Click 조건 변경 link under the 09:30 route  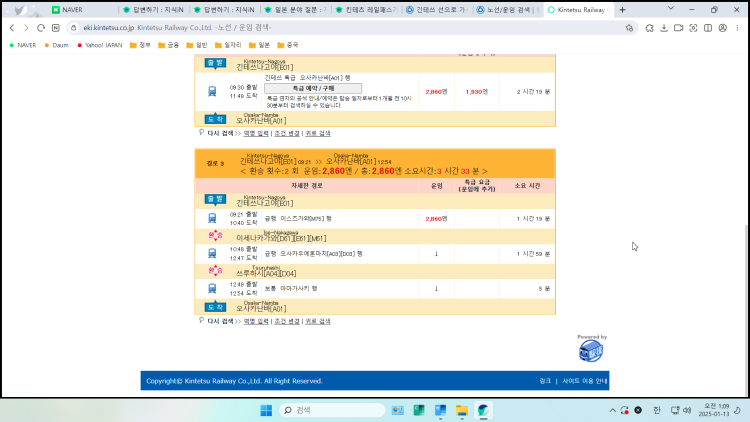[x=287, y=133]
